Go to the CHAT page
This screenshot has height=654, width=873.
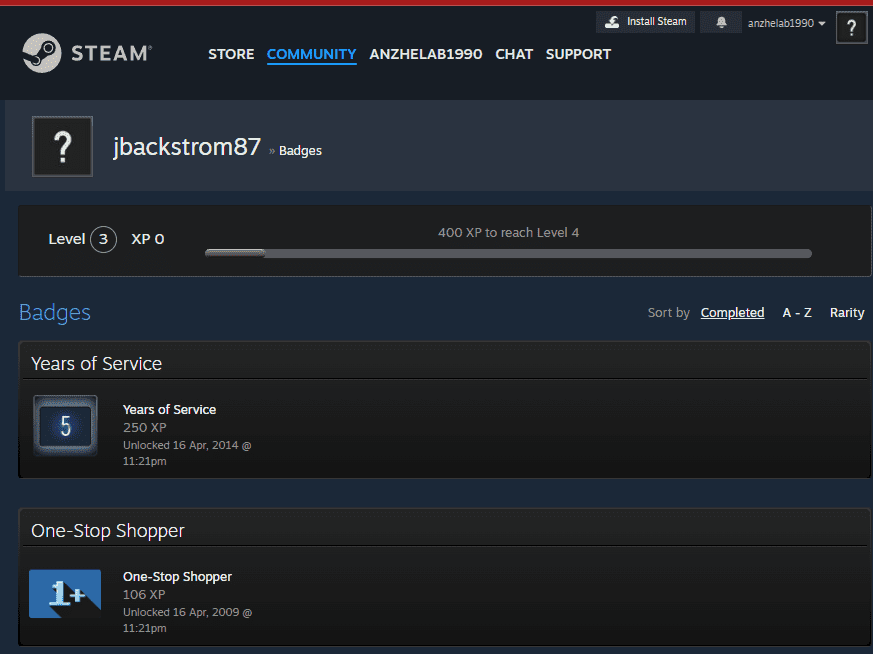pyautogui.click(x=514, y=54)
